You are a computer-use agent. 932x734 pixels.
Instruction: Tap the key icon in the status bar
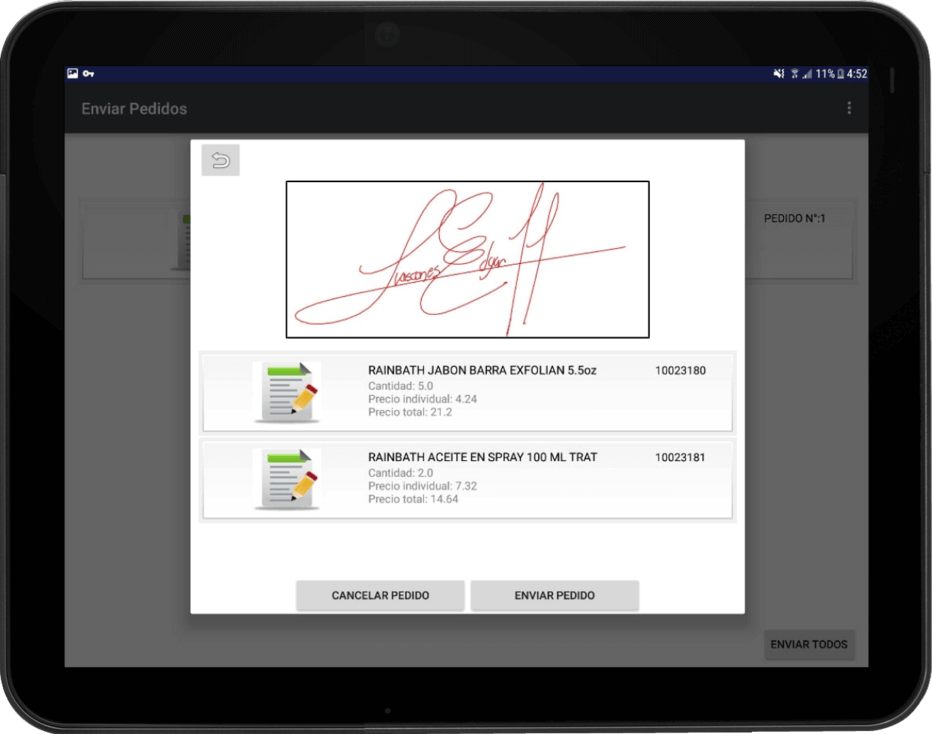(x=89, y=74)
